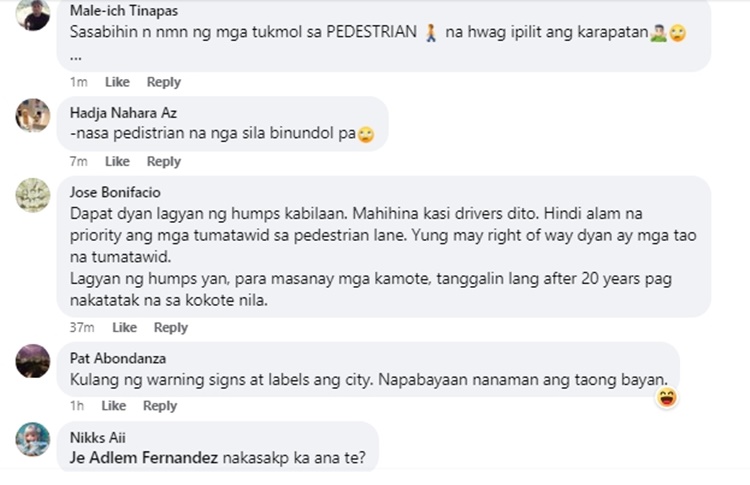
Task: Click the laughing reaction emoji on Pat's comment
Action: click(666, 398)
